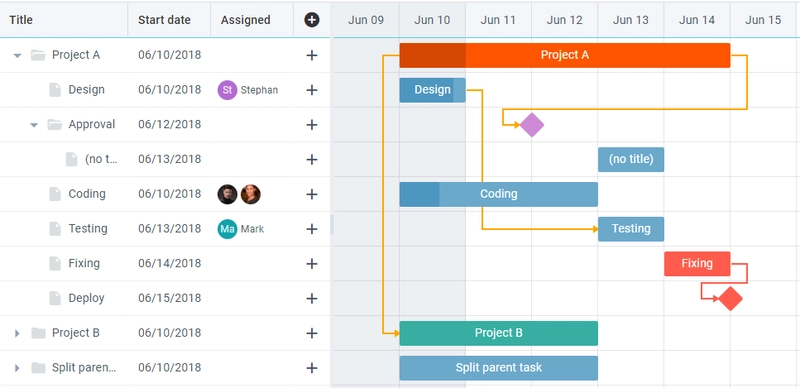Click the plus icon in Testing row
This screenshot has width=800, height=388.
[x=312, y=229]
